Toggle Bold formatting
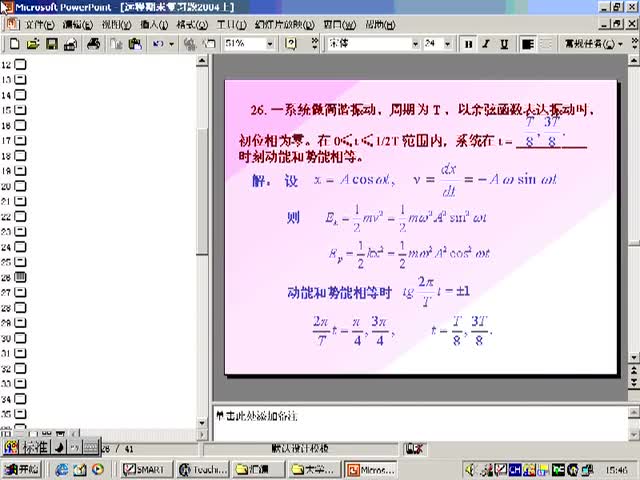The height and width of the screenshot is (480, 640). [x=468, y=44]
